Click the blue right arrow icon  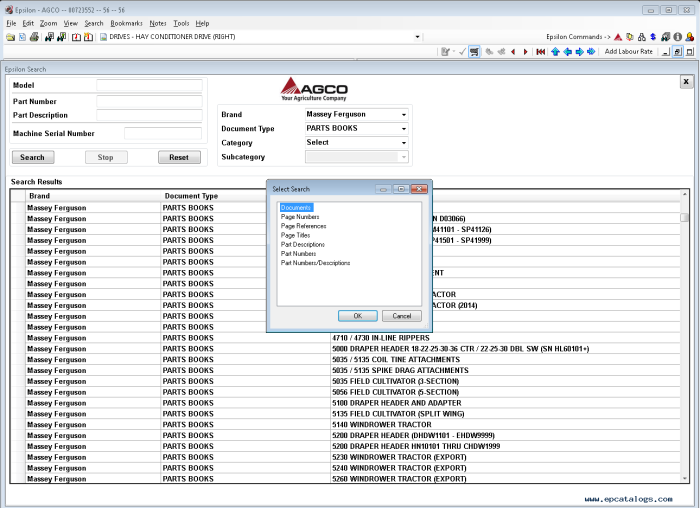[579, 52]
